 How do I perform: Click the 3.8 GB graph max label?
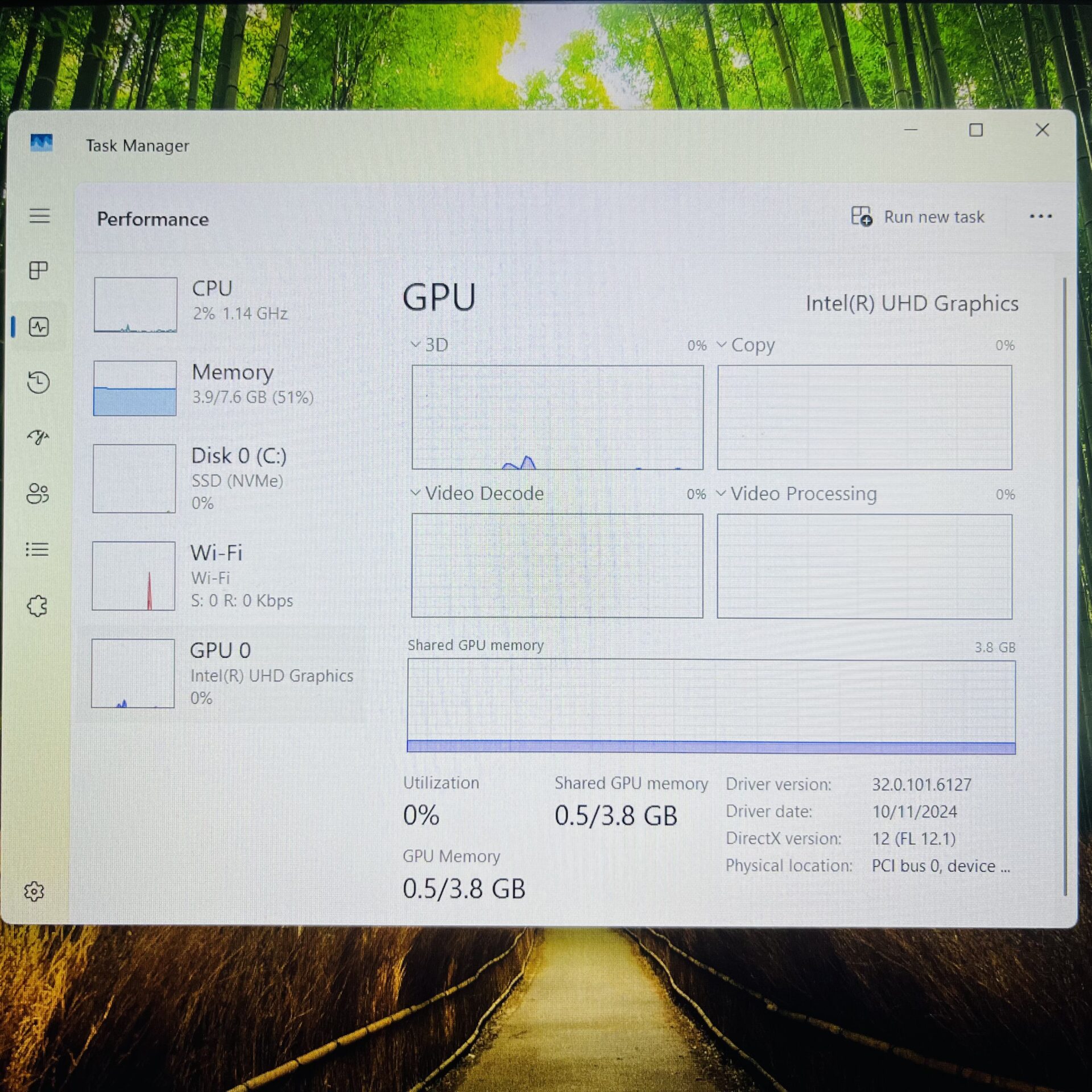click(x=995, y=647)
